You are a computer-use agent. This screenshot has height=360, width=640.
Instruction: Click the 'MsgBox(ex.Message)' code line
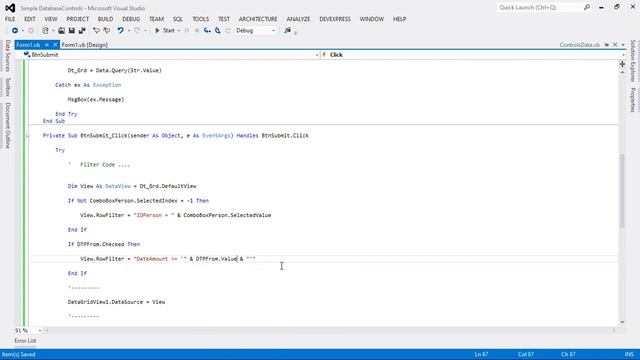click(x=96, y=99)
